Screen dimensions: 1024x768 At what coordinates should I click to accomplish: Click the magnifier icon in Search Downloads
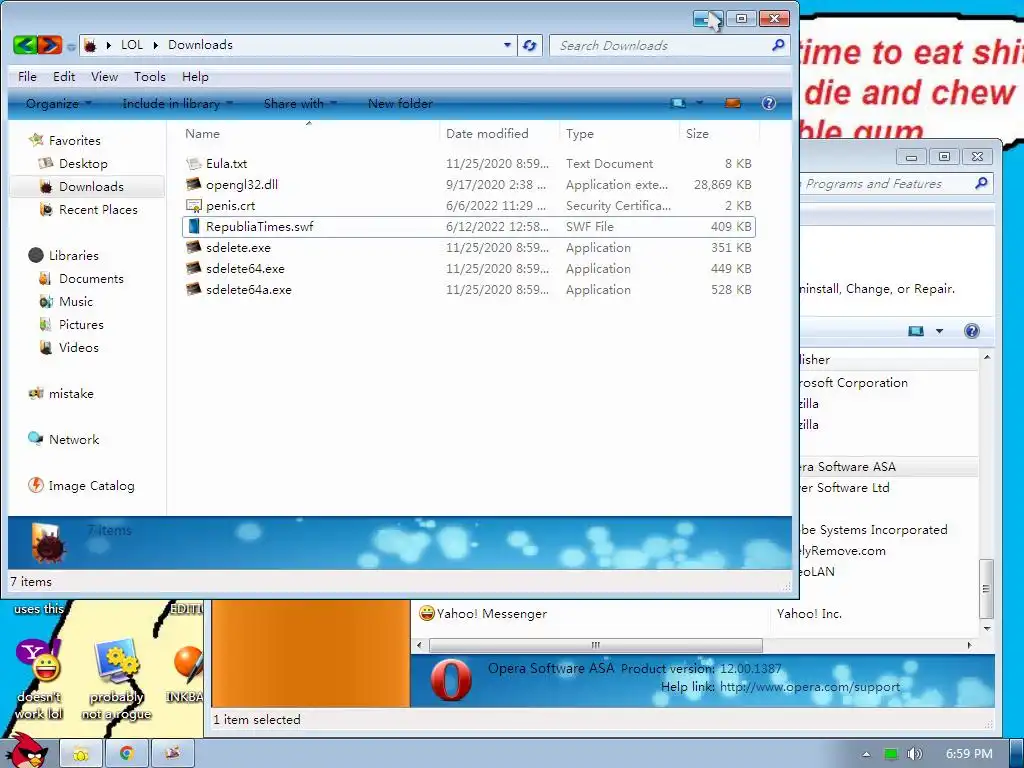[778, 45]
